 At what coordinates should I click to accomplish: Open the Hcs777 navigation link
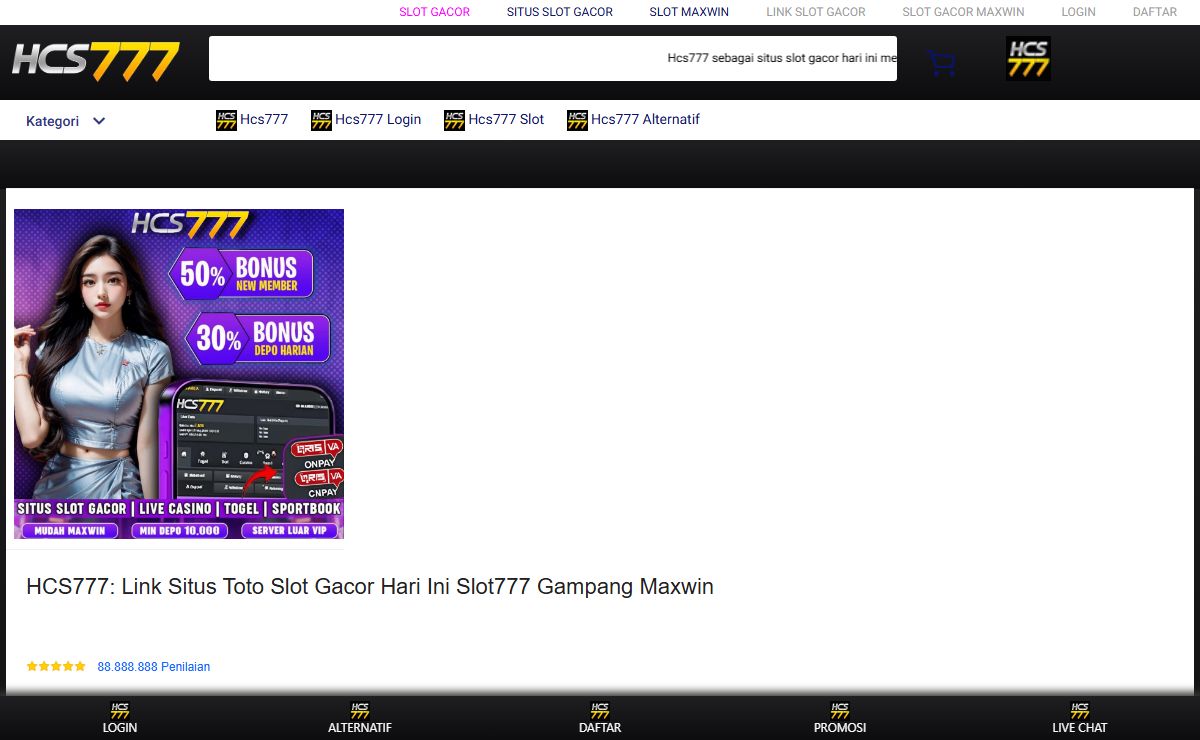(264, 119)
